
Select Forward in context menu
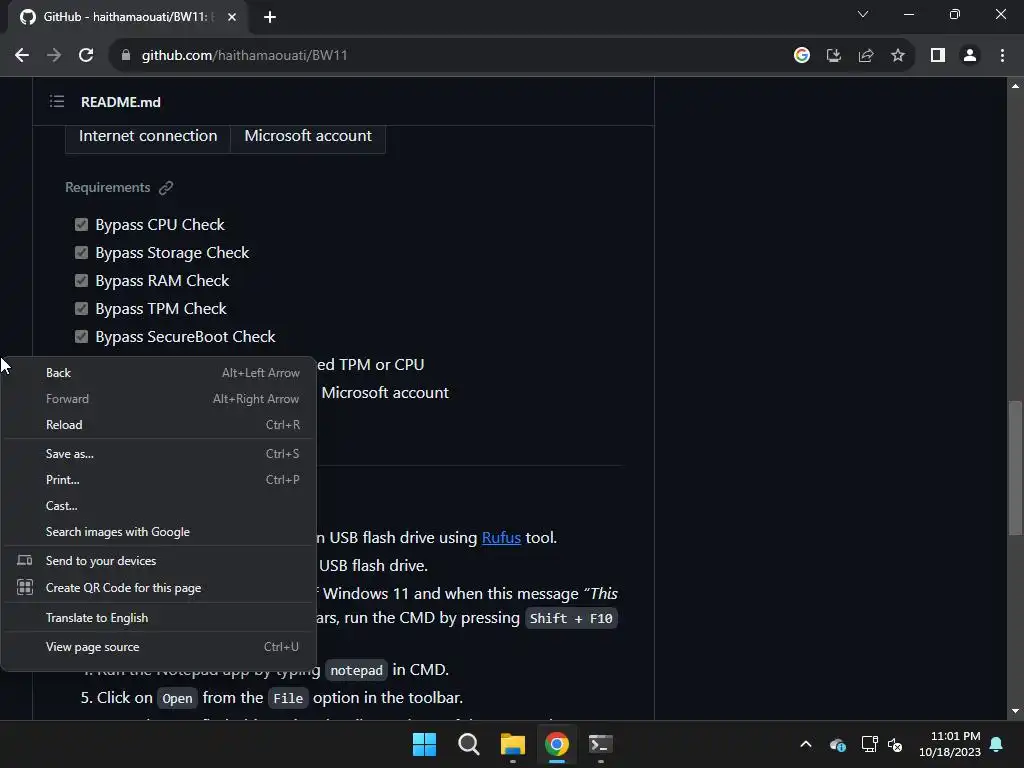click(159, 399)
